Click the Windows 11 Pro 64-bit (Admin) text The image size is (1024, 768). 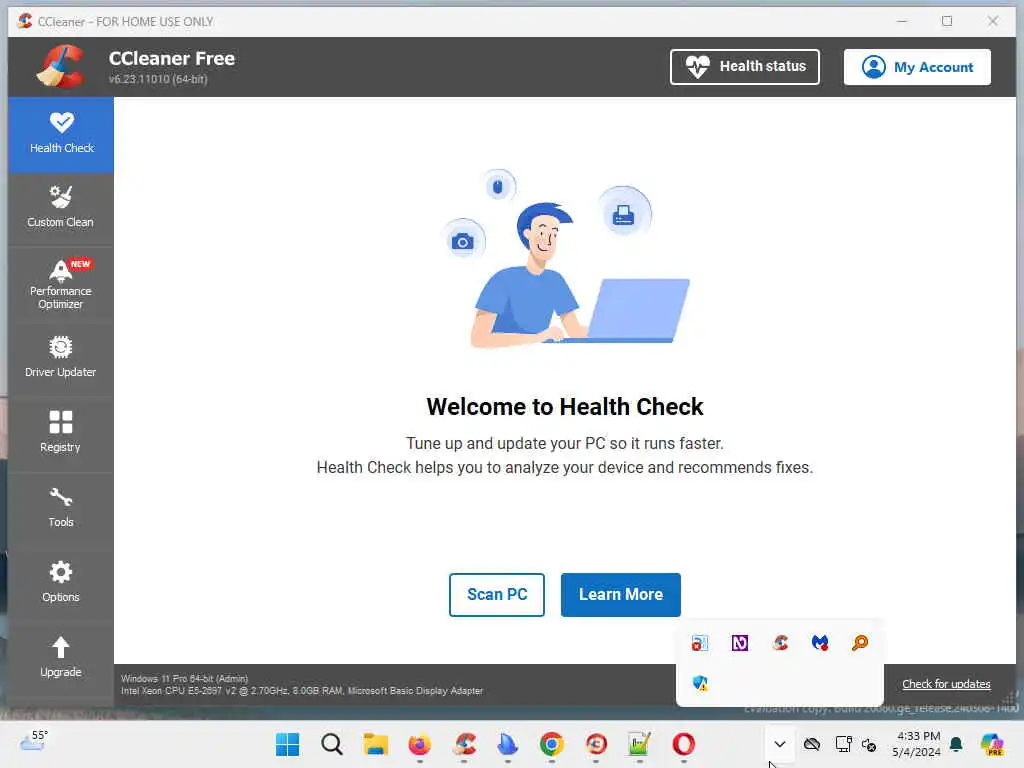pos(185,679)
